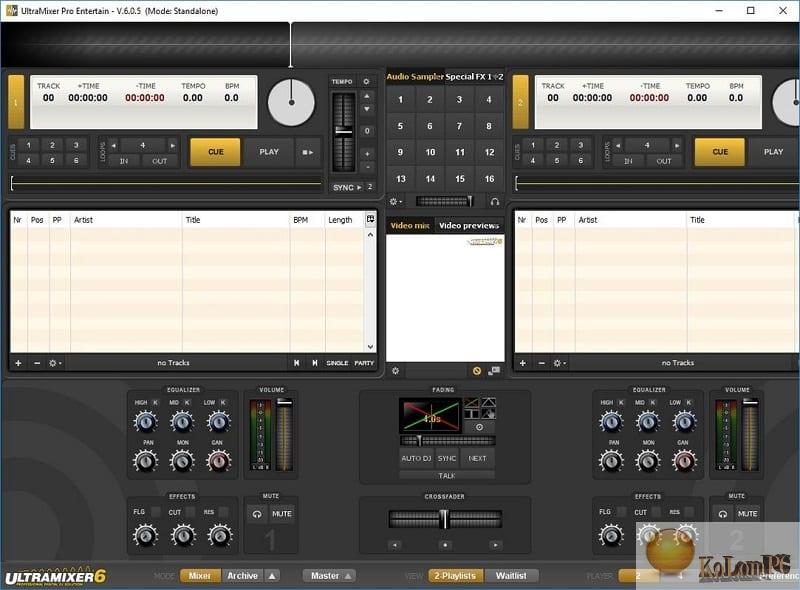Click deck 1 turntable jog wheel

tap(291, 103)
